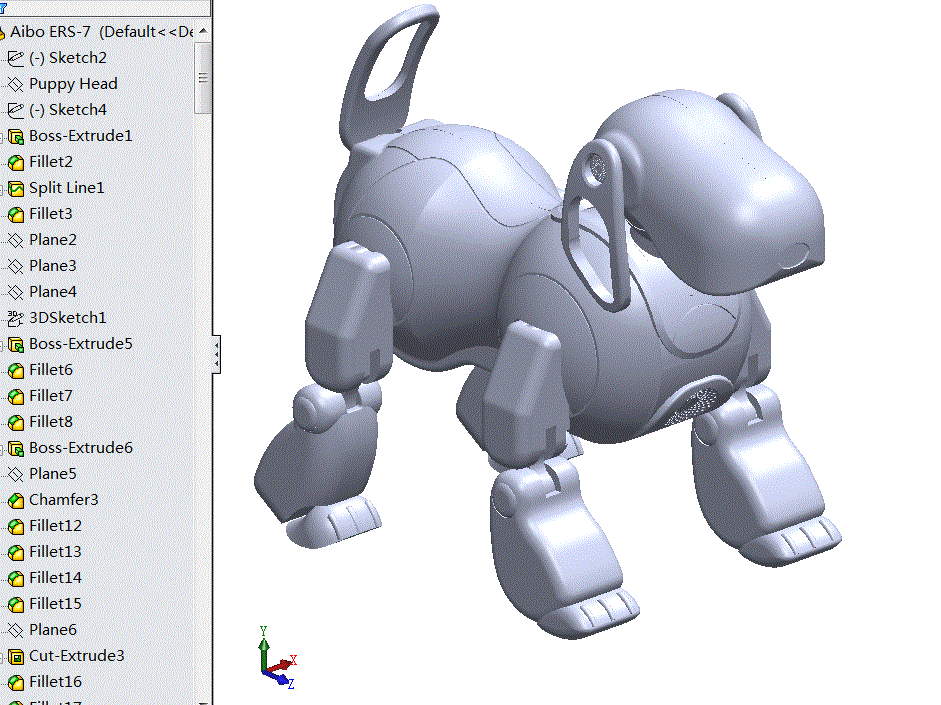Click the Fillet3 feature icon
941x705 pixels.
click(x=16, y=214)
